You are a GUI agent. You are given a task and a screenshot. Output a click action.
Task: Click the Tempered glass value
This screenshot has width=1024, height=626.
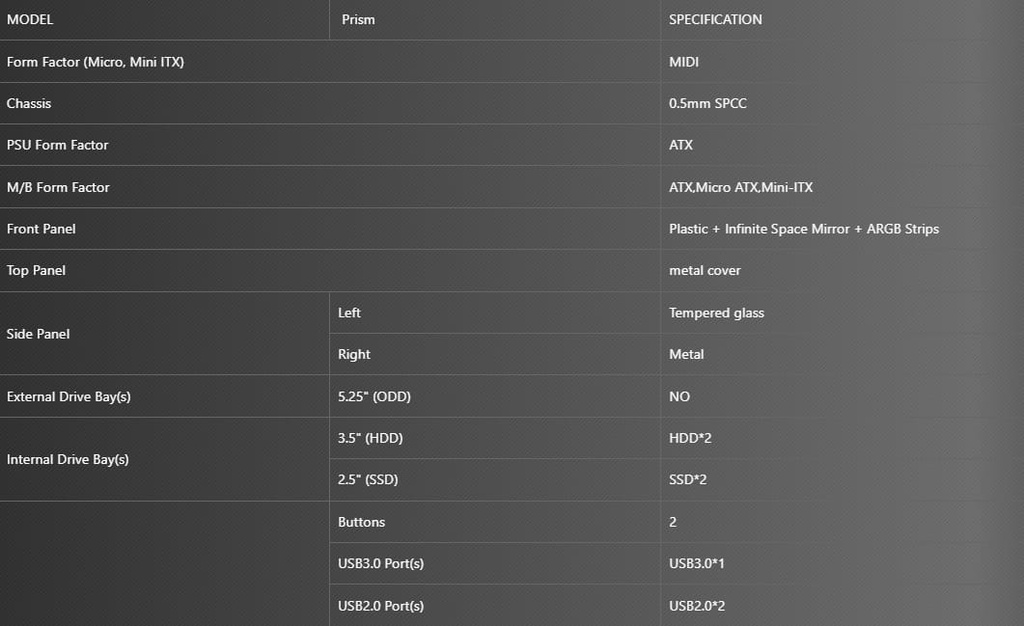pyautogui.click(x=716, y=313)
